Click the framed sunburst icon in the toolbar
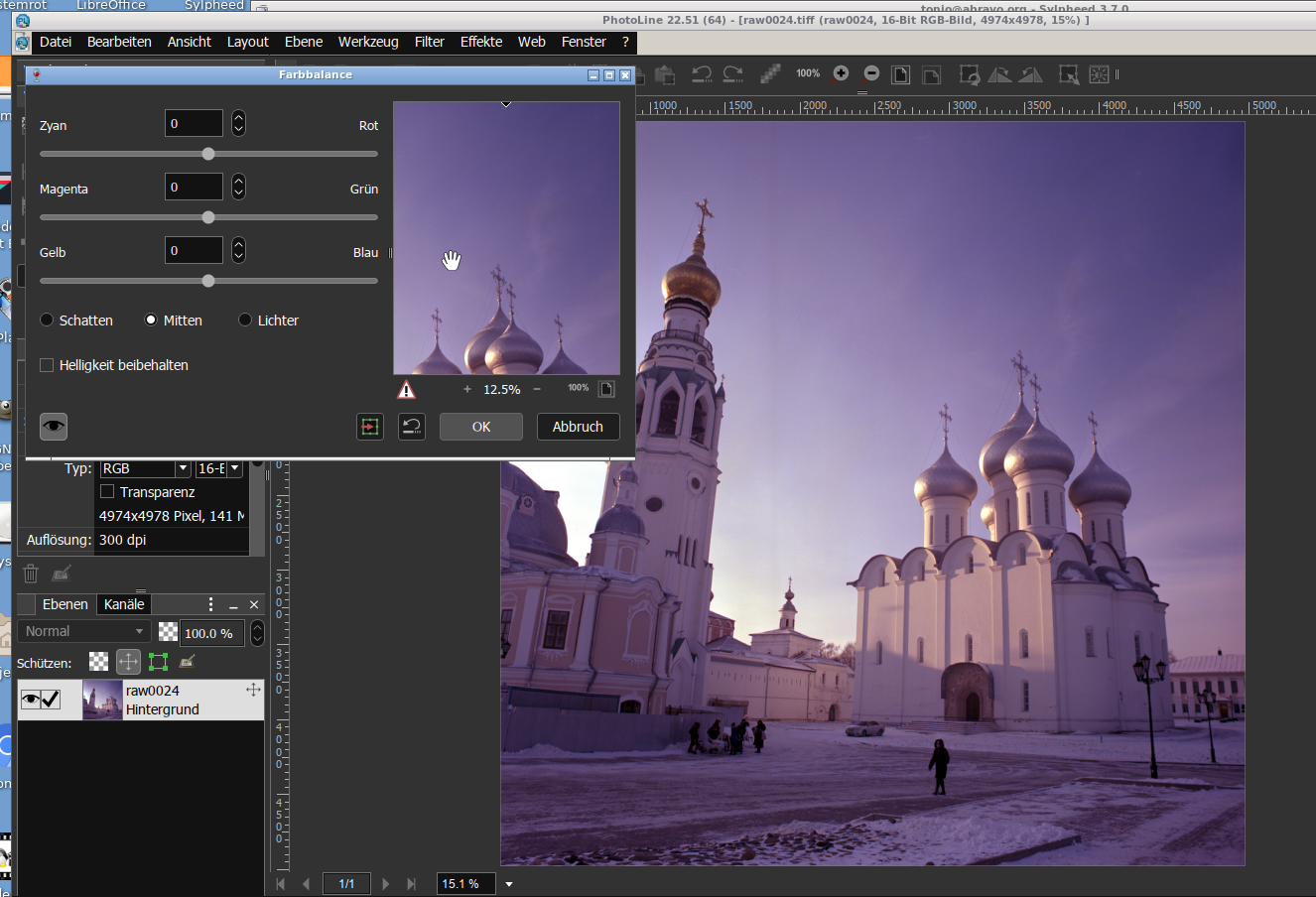Screen dimensions: 1316x897 point(1100,74)
